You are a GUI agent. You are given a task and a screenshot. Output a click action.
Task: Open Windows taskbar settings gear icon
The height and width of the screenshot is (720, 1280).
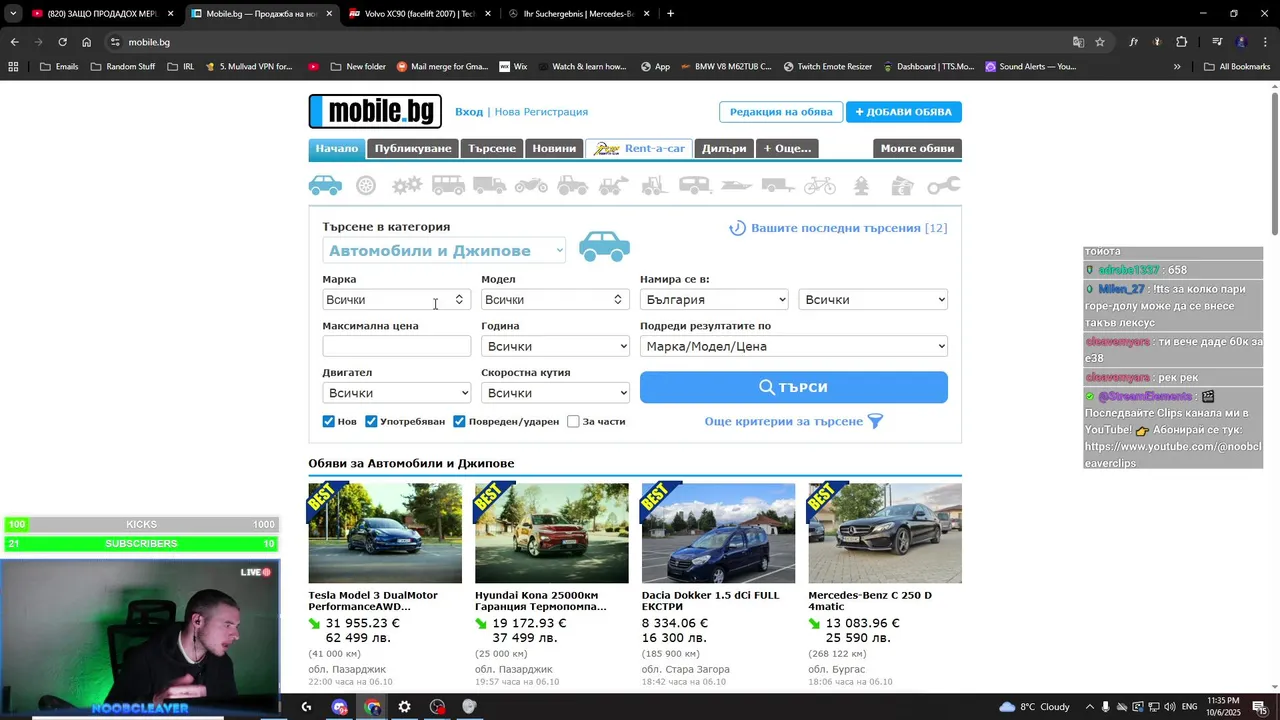[x=404, y=706]
